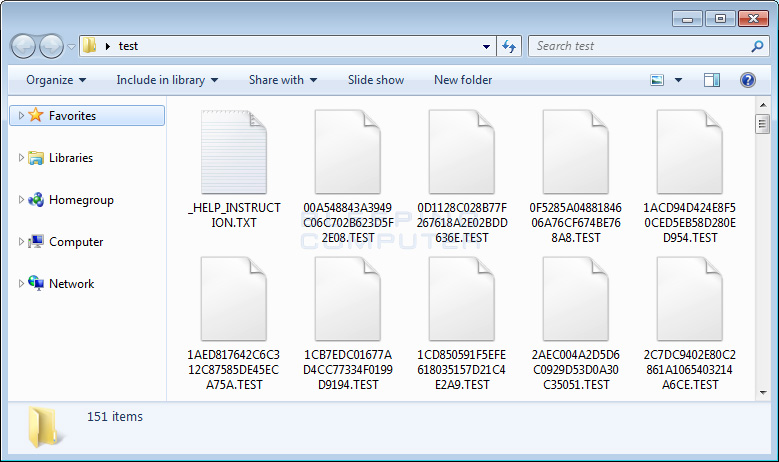The height and width of the screenshot is (462, 779).
Task: Select file icon 1AED817642C6C3...A75A.TEST
Action: tap(234, 299)
